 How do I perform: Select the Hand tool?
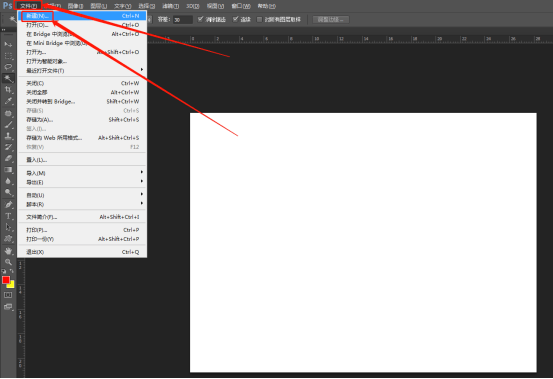8,251
